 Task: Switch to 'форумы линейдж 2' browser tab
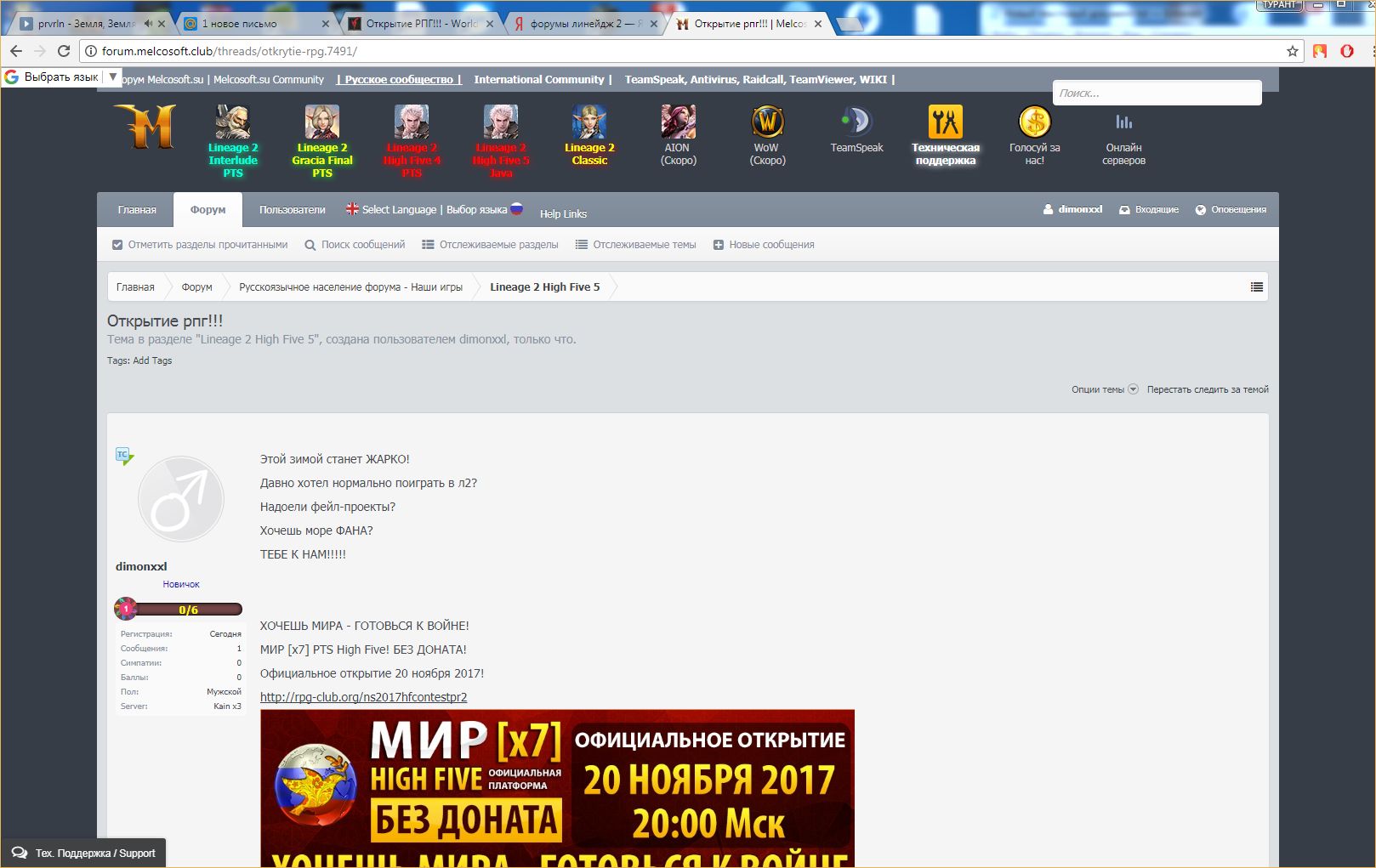(585, 24)
